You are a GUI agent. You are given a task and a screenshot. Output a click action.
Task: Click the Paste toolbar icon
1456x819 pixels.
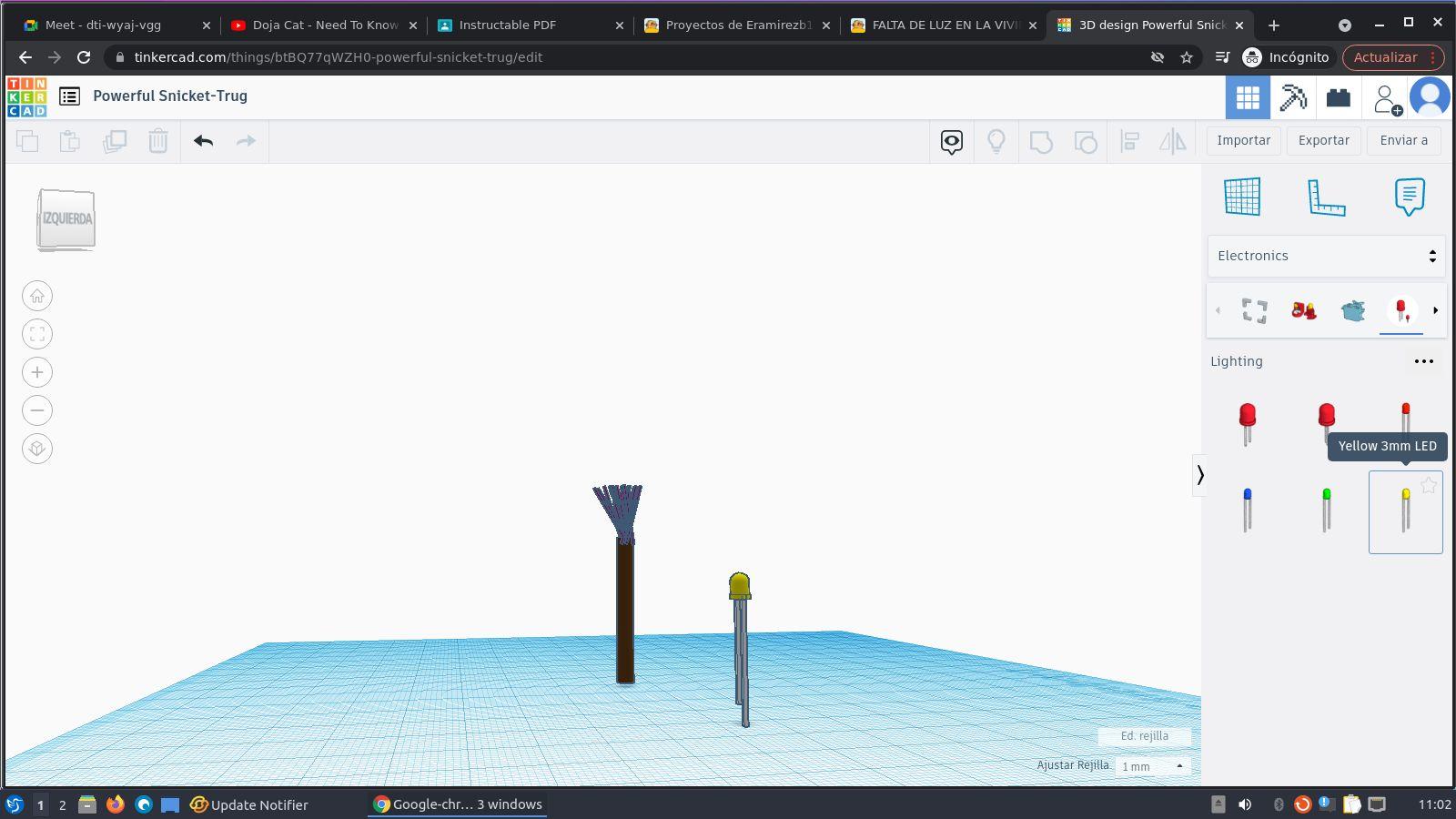(70, 141)
